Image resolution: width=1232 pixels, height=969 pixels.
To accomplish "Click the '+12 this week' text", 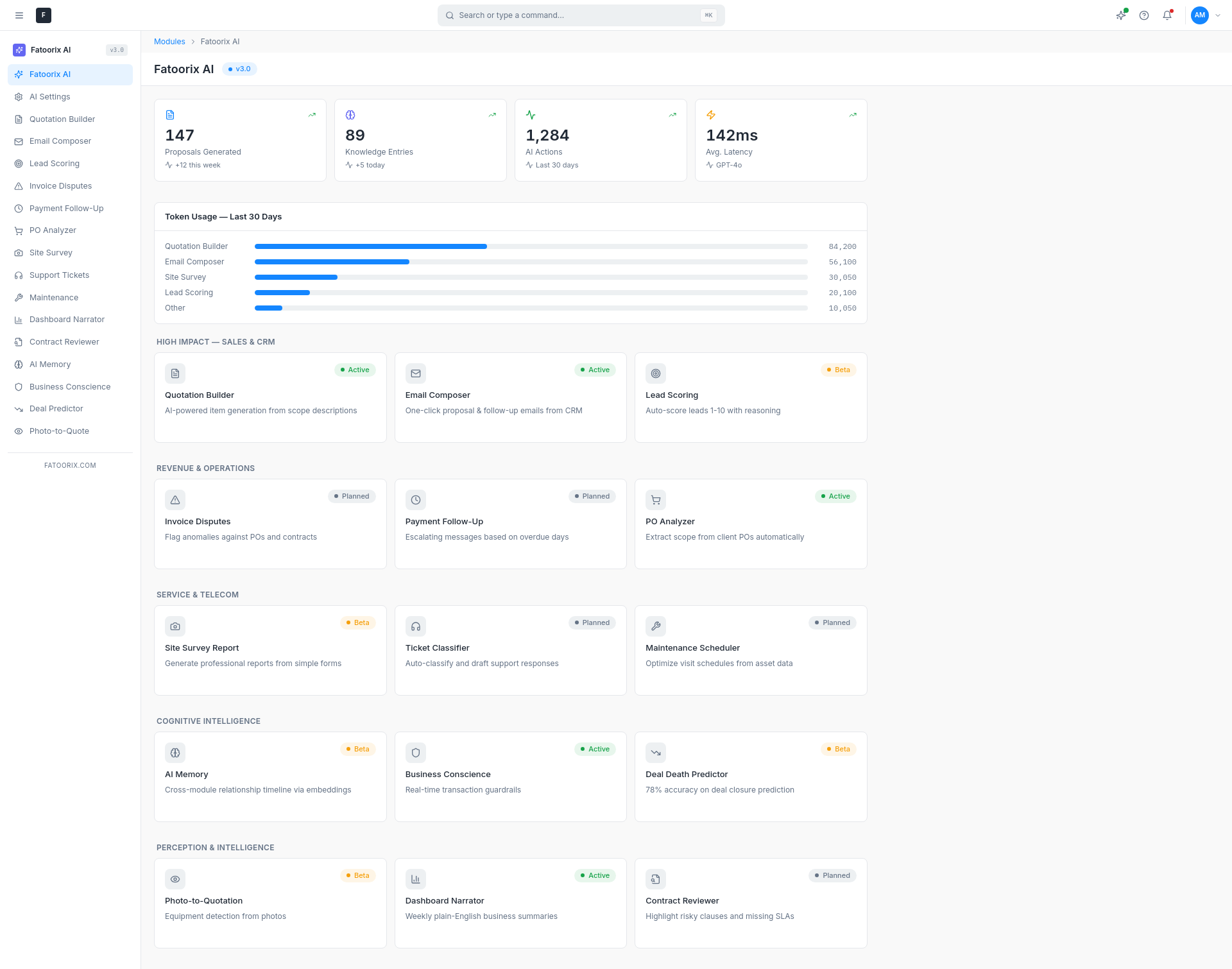I will [x=198, y=166].
